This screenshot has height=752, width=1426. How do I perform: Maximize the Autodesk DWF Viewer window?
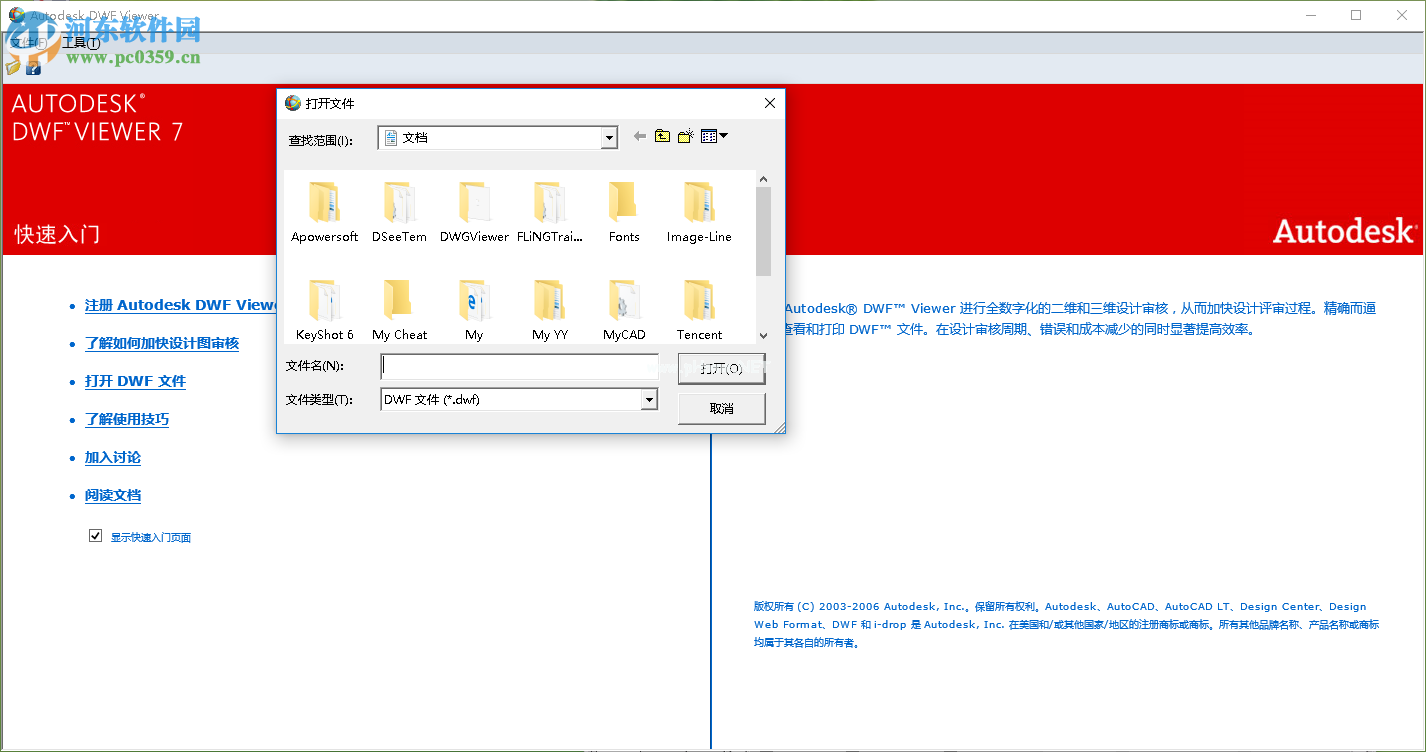1356,15
